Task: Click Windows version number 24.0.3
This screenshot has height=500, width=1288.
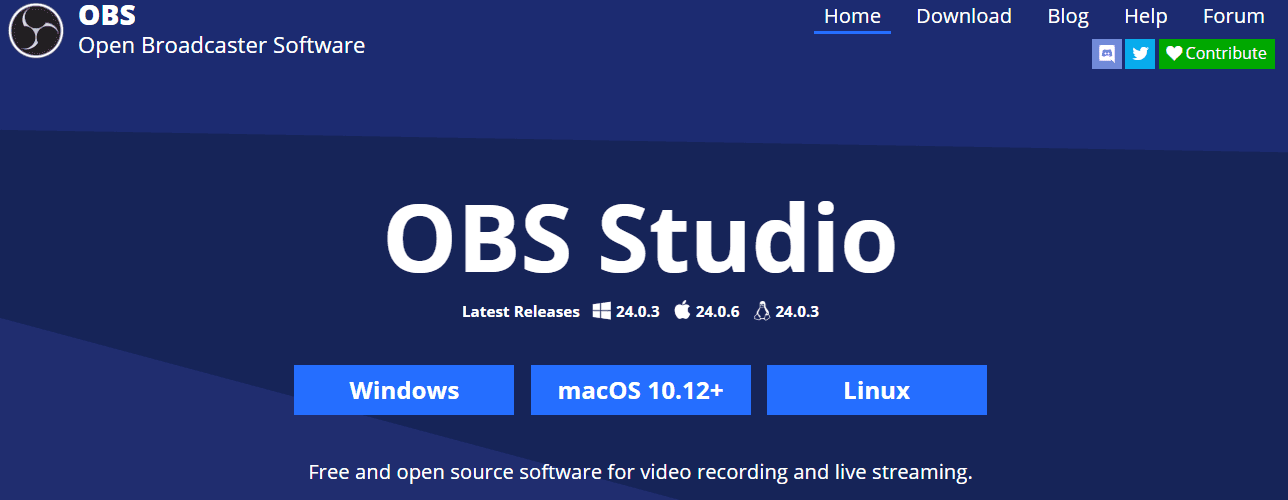Action: 638,312
